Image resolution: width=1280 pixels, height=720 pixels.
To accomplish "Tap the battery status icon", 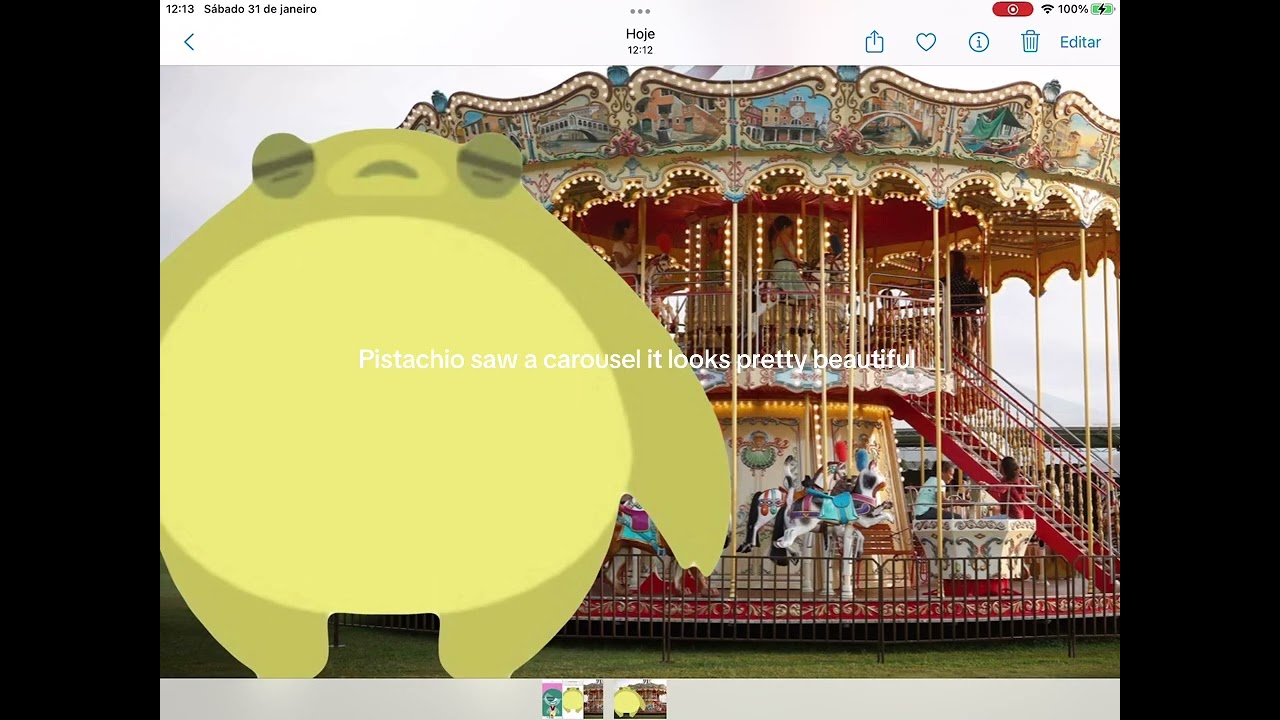I will coord(1103,9).
